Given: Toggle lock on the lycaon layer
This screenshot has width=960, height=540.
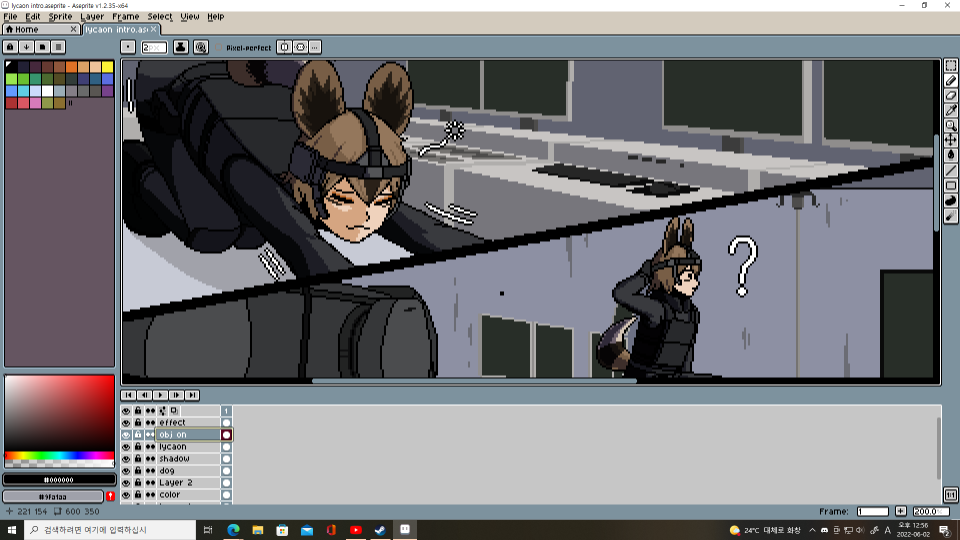Looking at the screenshot, I should point(138,447).
